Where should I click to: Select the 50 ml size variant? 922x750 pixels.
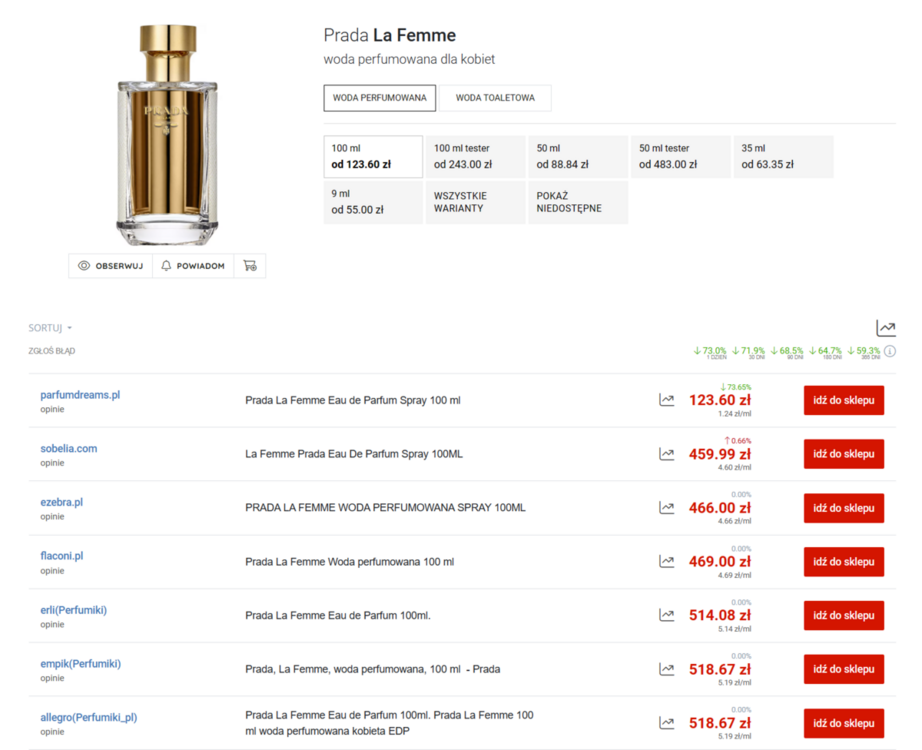tap(577, 157)
